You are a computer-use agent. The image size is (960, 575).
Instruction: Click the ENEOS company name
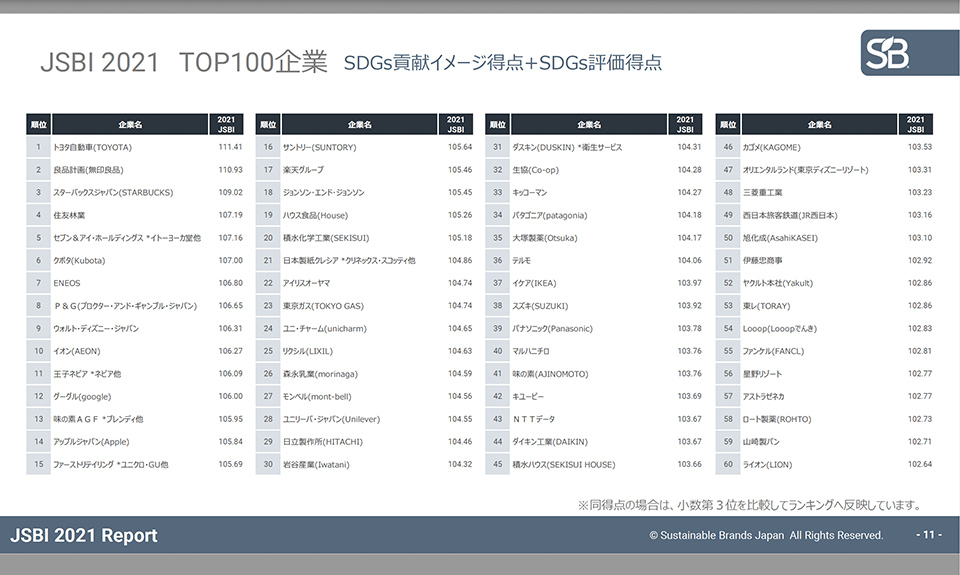click(67, 283)
